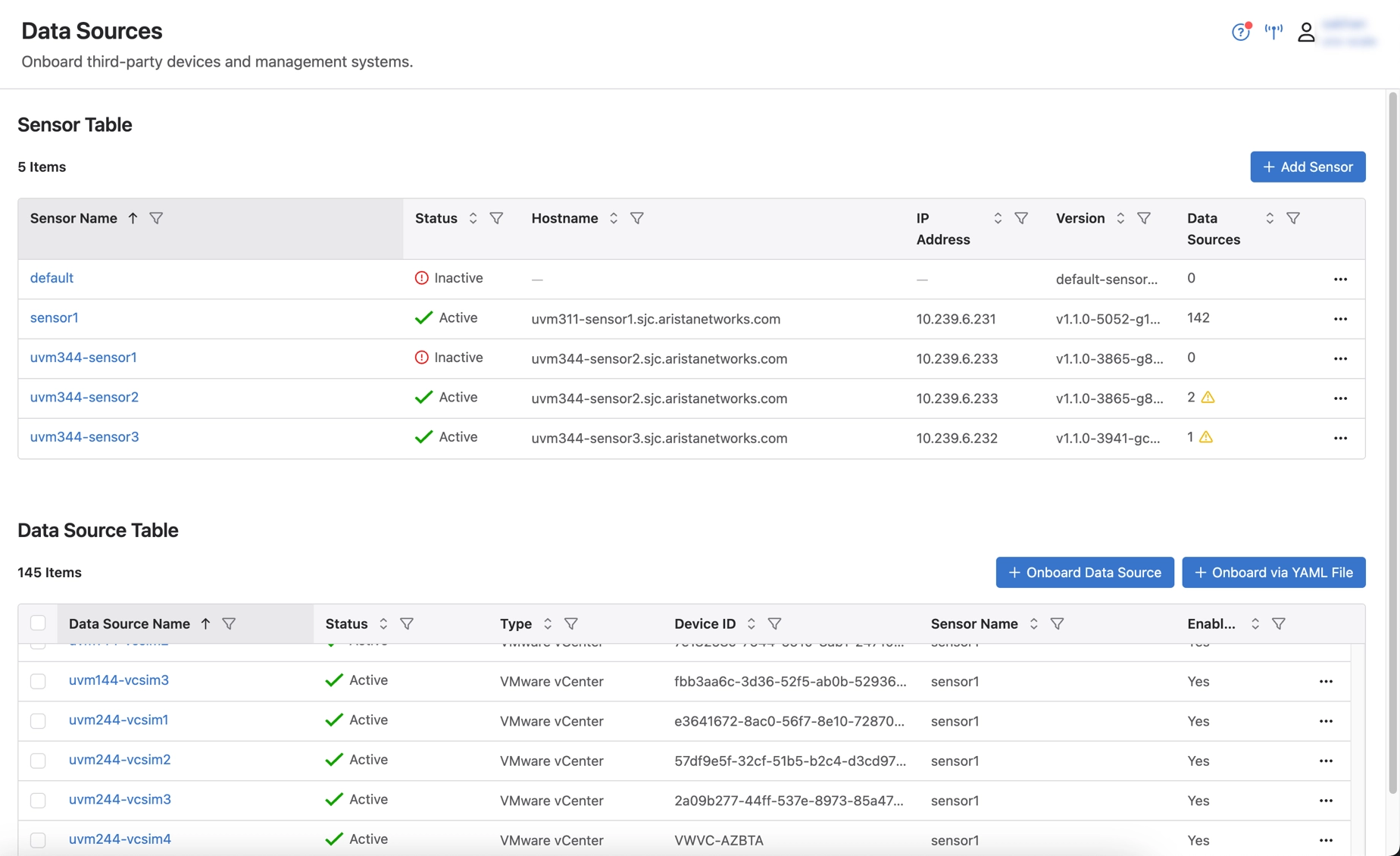Click Onboard via YAML File button
This screenshot has width=1400, height=856.
(1273, 572)
